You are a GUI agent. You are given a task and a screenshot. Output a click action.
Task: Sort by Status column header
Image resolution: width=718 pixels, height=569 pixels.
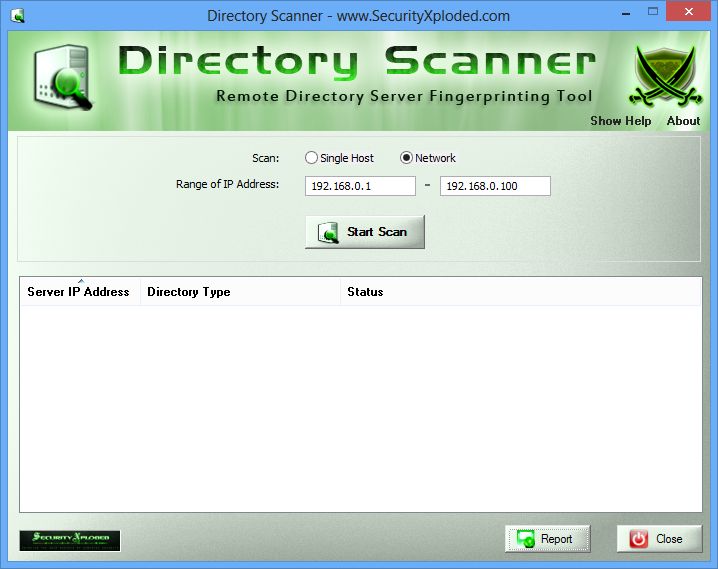coord(521,292)
